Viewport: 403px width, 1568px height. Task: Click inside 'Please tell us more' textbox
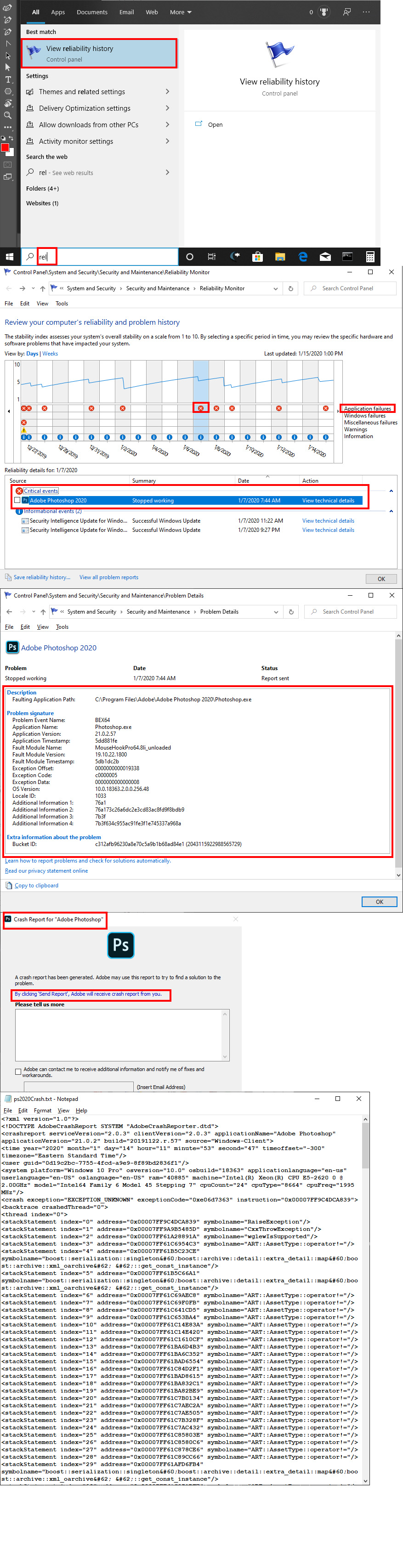coord(122,1035)
